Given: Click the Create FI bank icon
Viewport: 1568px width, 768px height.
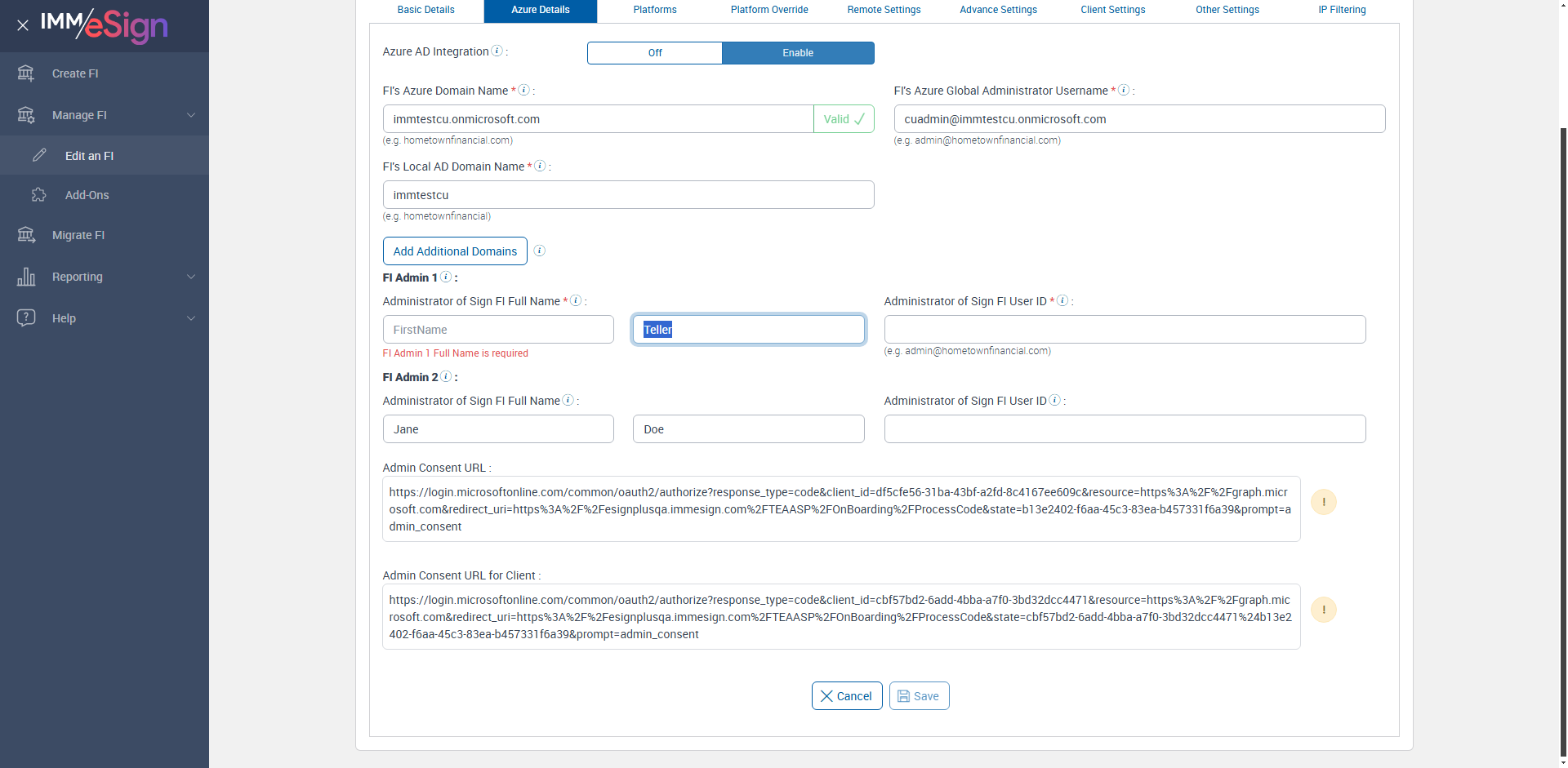Looking at the screenshot, I should tap(26, 73).
